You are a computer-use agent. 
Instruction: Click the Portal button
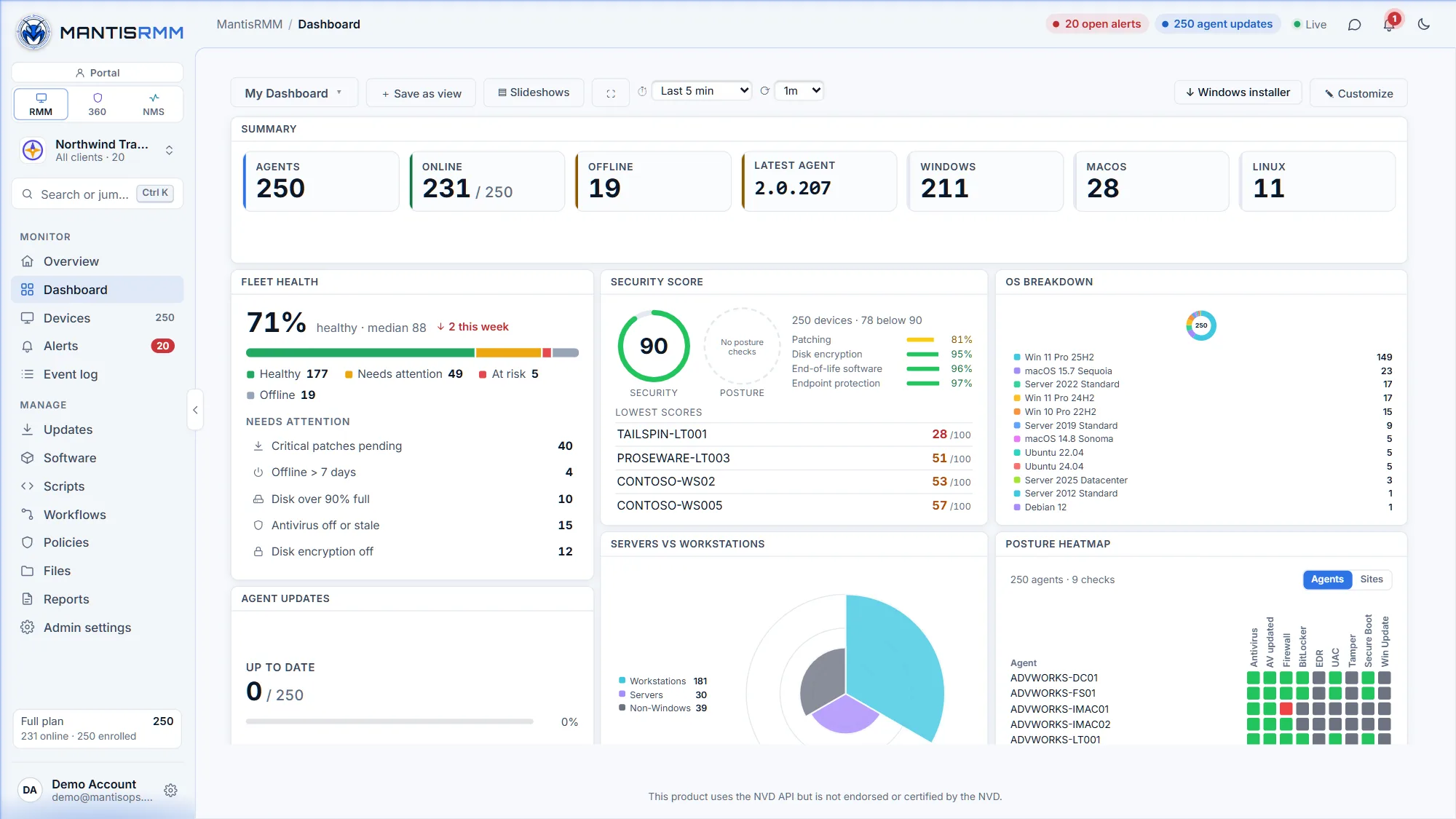point(98,73)
